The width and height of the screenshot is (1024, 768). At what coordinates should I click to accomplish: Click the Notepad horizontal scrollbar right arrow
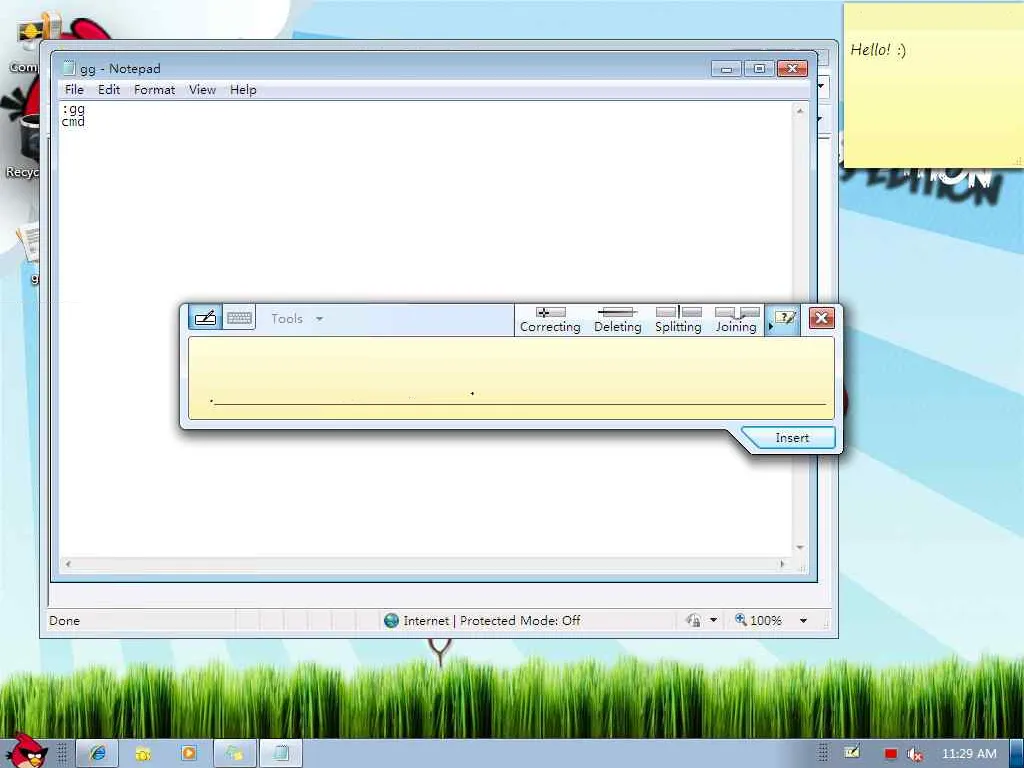782,564
